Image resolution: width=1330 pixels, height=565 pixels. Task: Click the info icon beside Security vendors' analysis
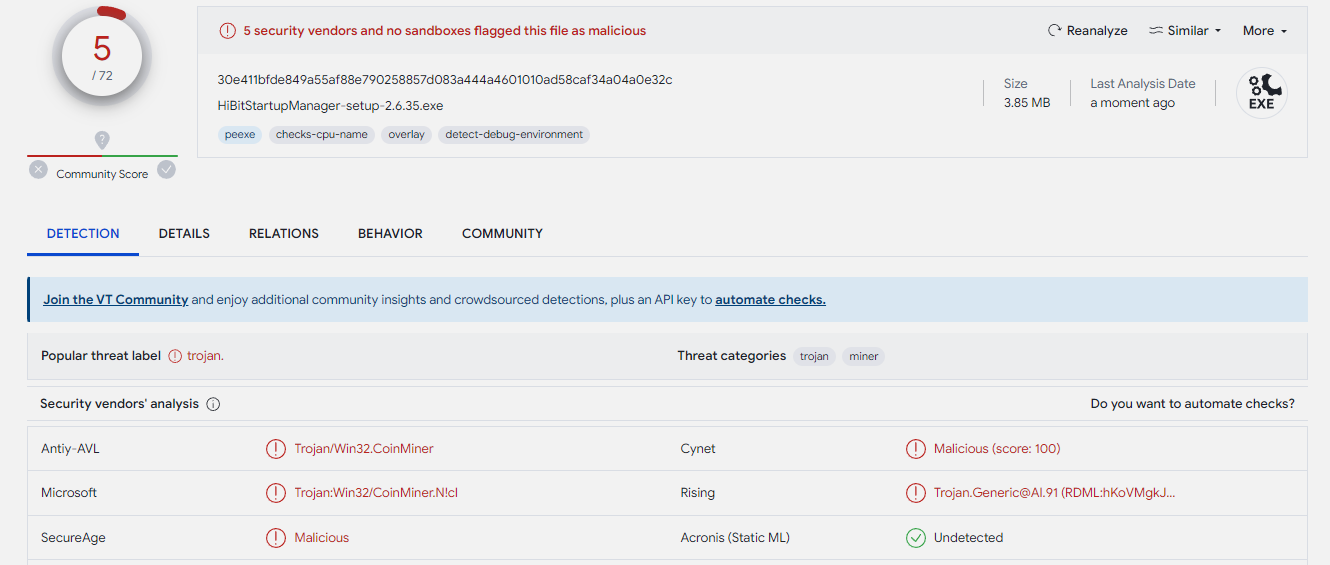(213, 404)
